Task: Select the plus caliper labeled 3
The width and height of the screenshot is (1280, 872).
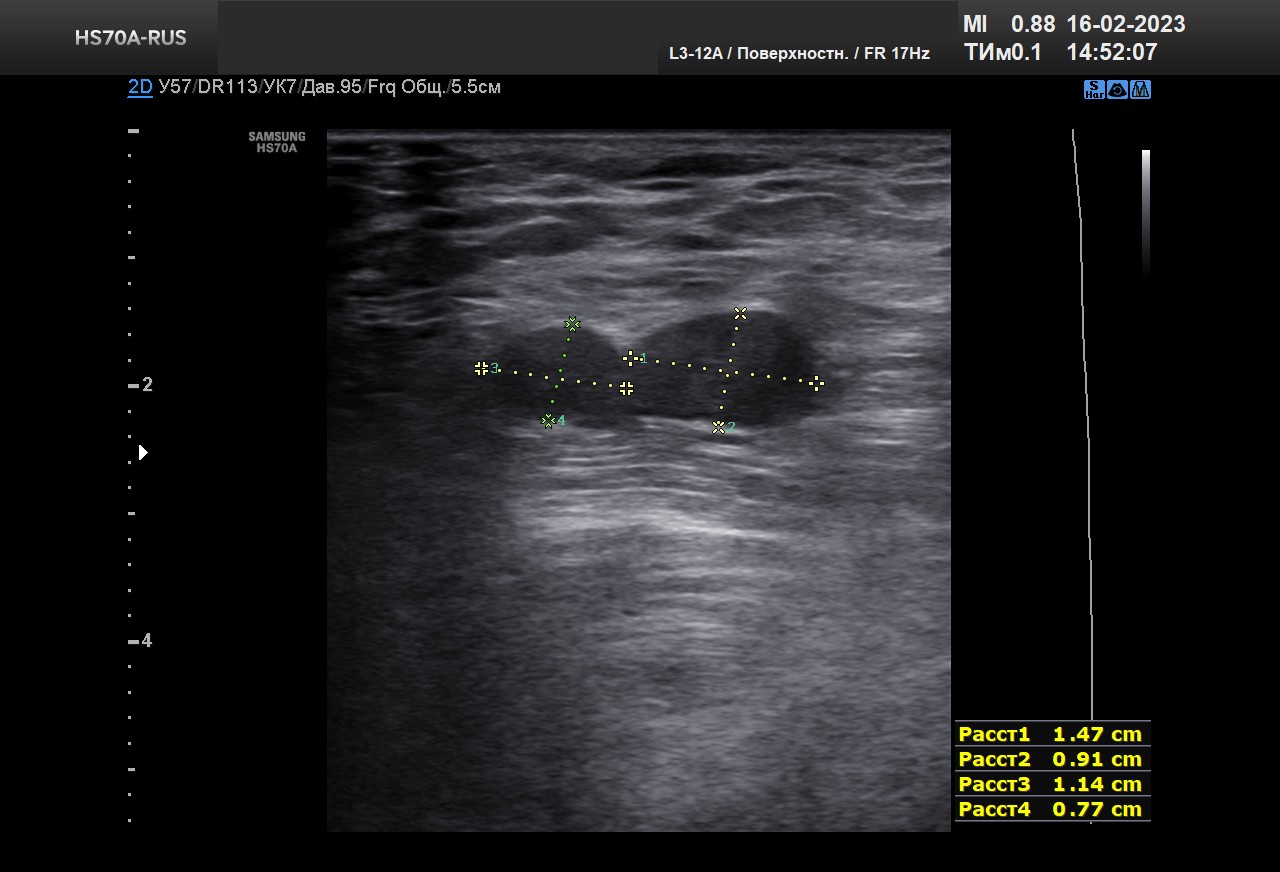Action: point(481,368)
